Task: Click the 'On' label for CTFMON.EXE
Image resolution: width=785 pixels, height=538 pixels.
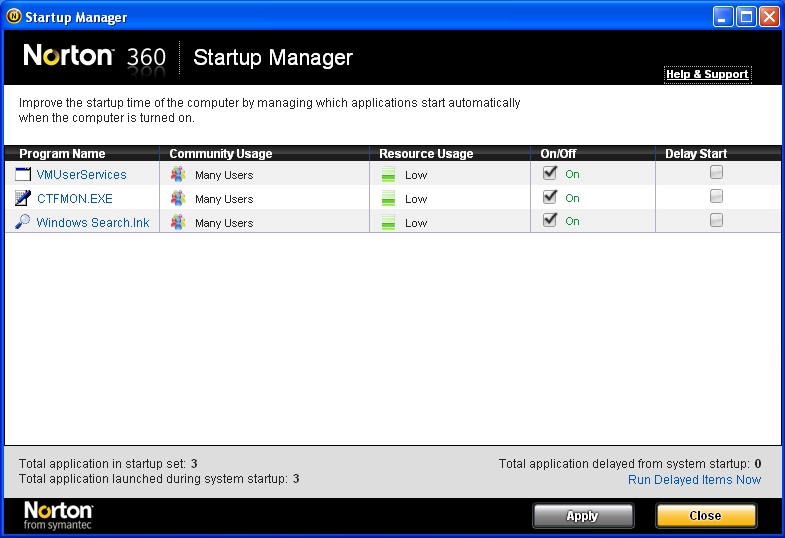Action: pos(572,198)
